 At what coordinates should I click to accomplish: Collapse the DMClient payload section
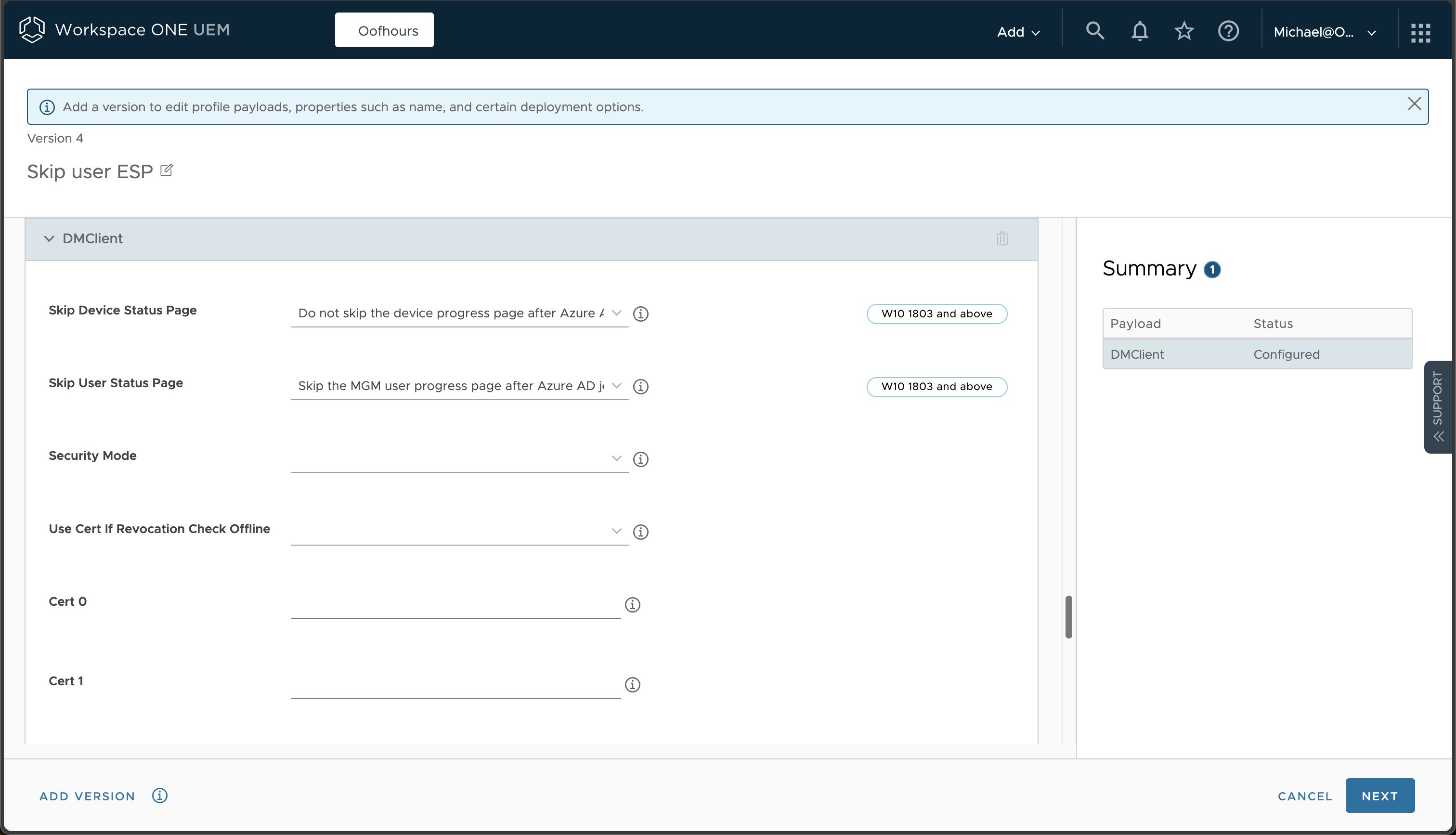pyautogui.click(x=49, y=238)
